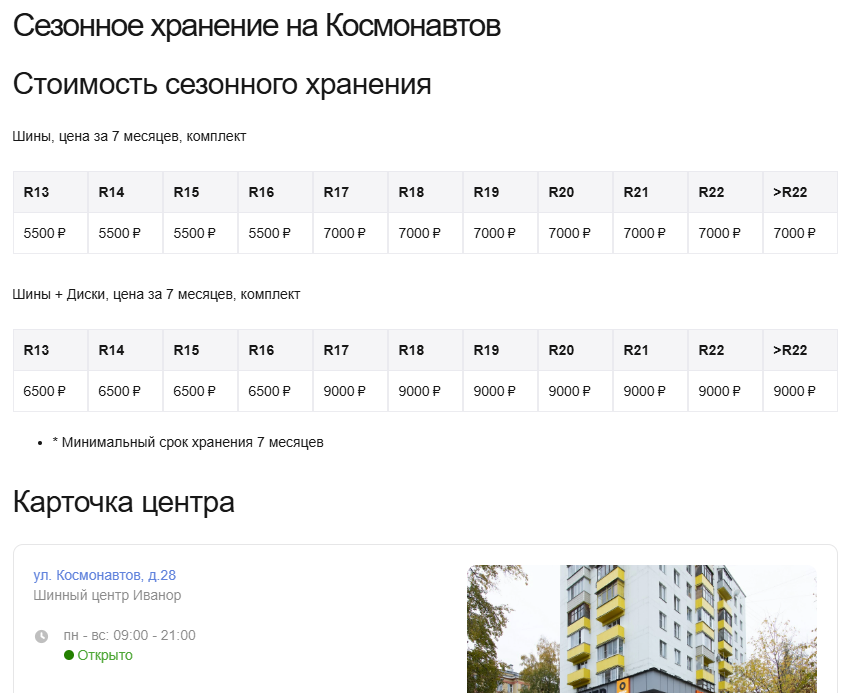Open the "ул. Космонавтов, д.28" address link
Image resolution: width=841 pixels, height=693 pixels.
(105, 575)
